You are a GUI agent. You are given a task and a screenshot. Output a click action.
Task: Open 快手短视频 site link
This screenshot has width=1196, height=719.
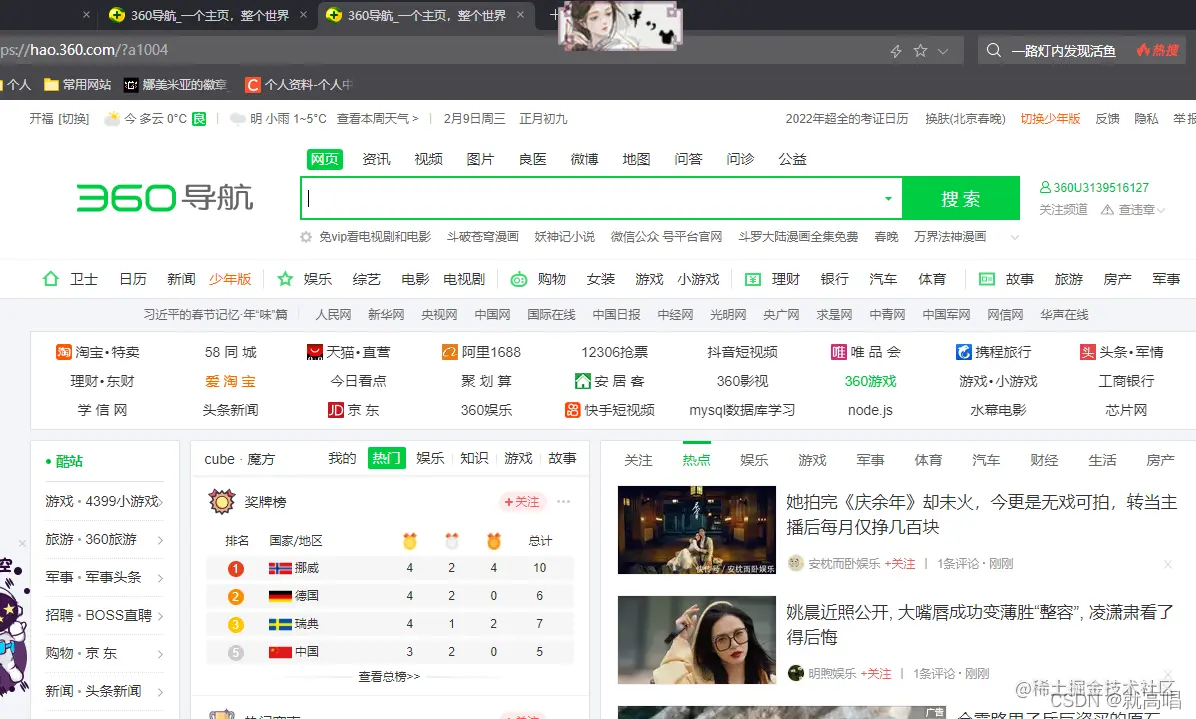(609, 409)
